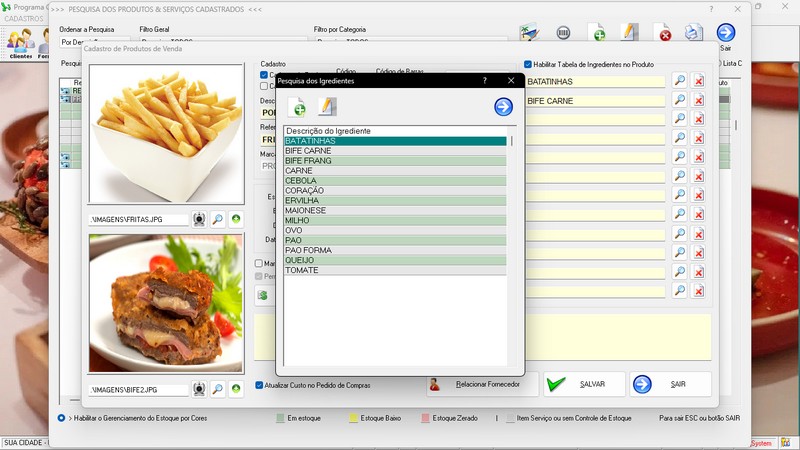Click french fries product image
The image size is (800, 450).
tap(166, 134)
